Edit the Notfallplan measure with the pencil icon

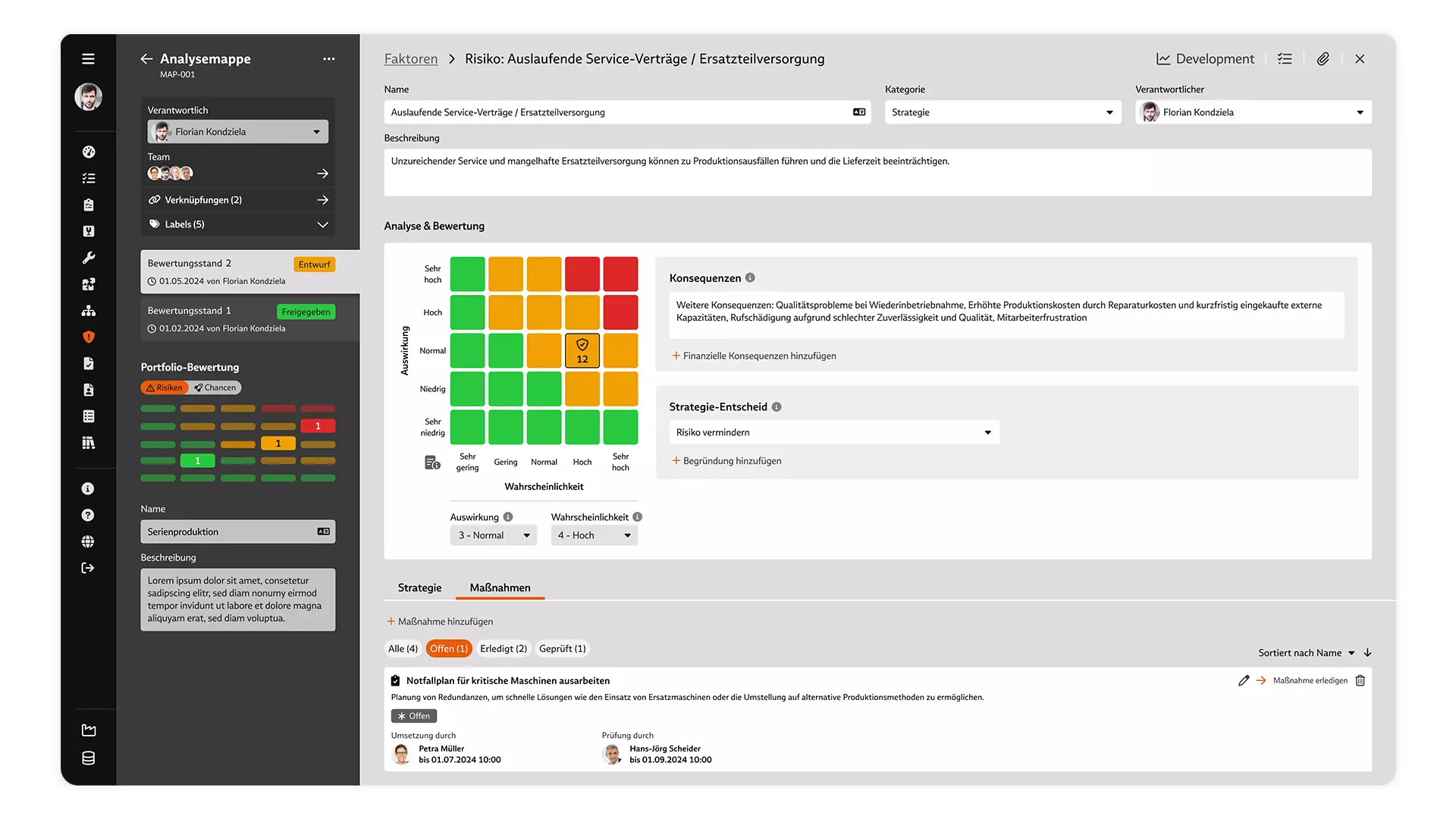[x=1244, y=680]
